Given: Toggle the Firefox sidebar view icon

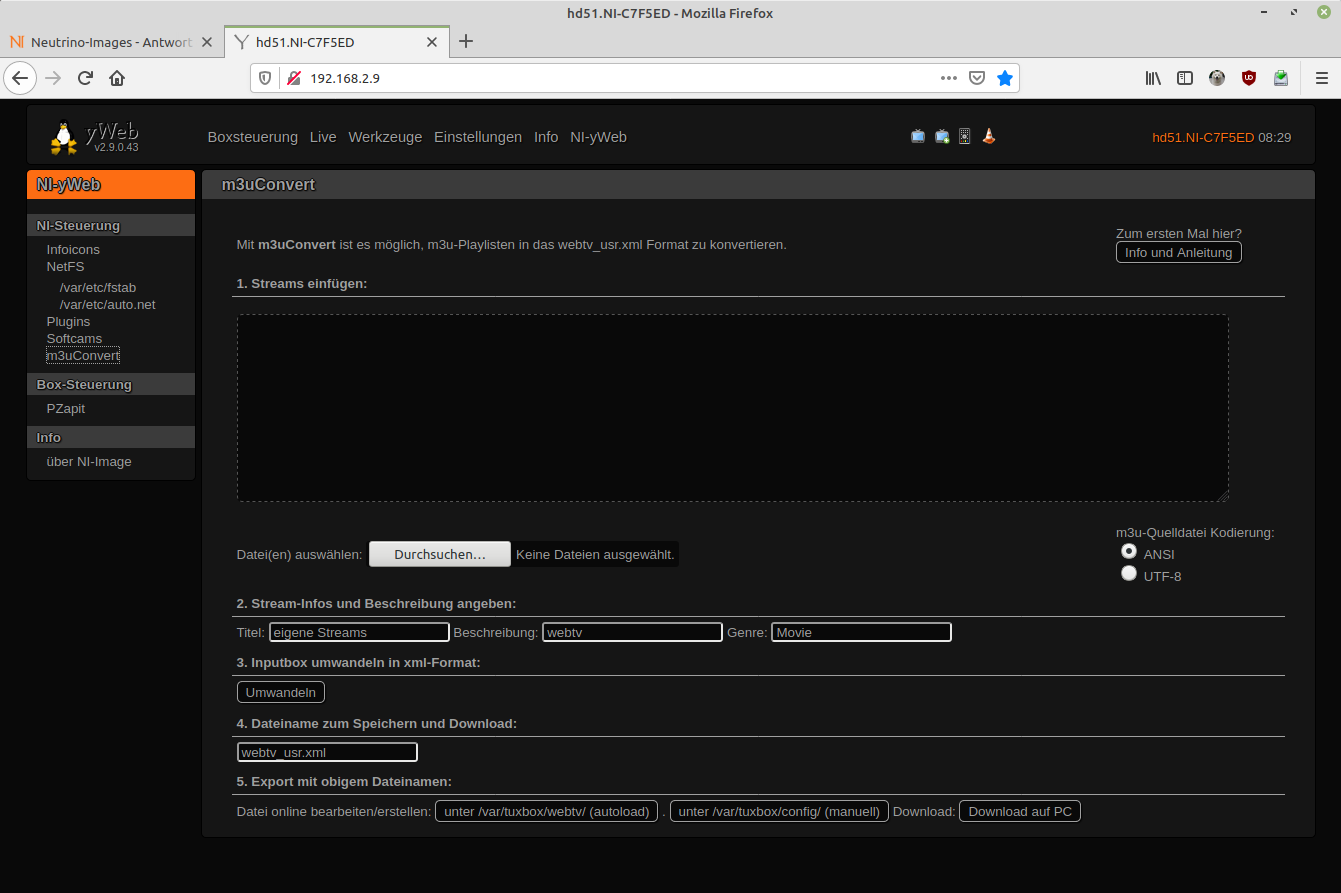Looking at the screenshot, I should (x=1185, y=78).
